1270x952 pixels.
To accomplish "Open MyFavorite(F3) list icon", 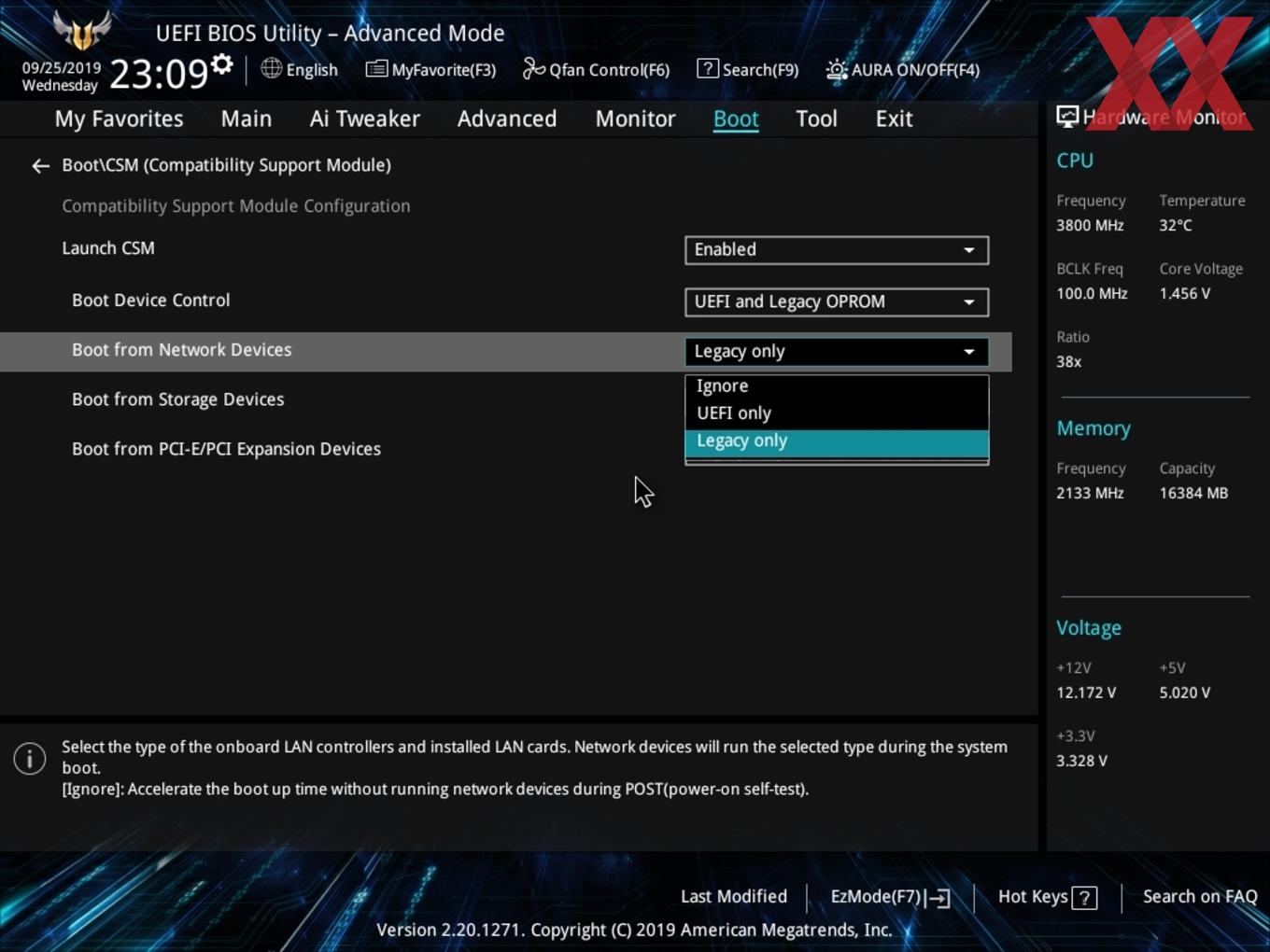I will 376,69.
